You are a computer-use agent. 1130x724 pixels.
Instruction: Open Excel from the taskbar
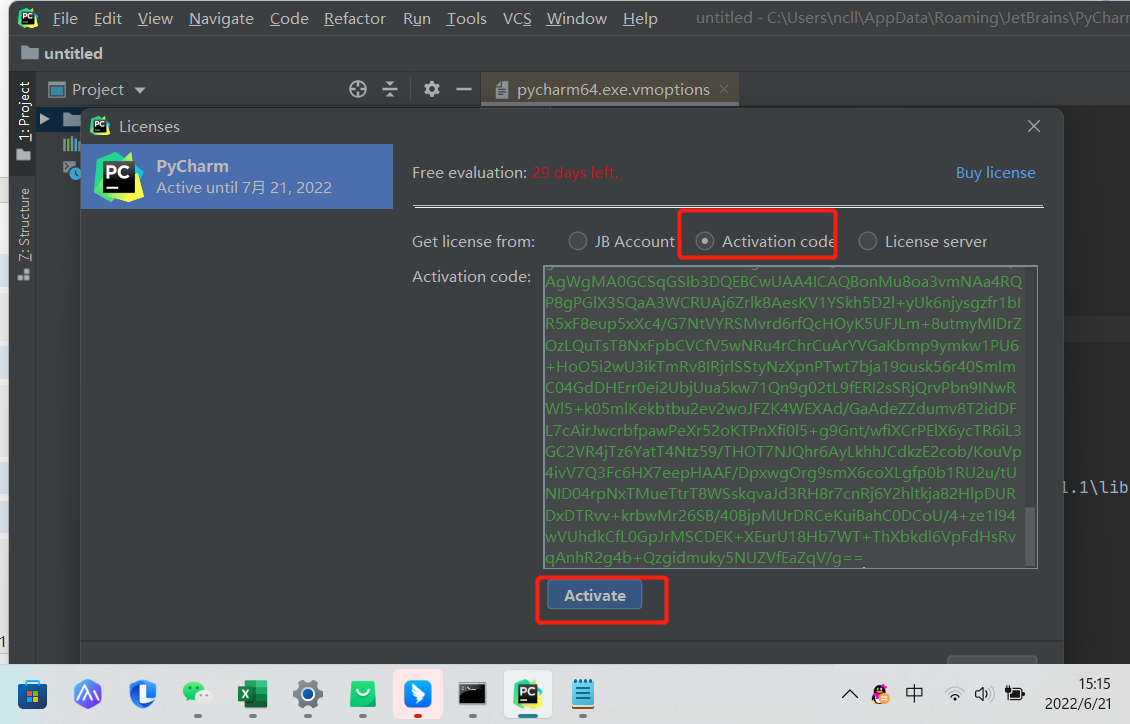tap(252, 694)
